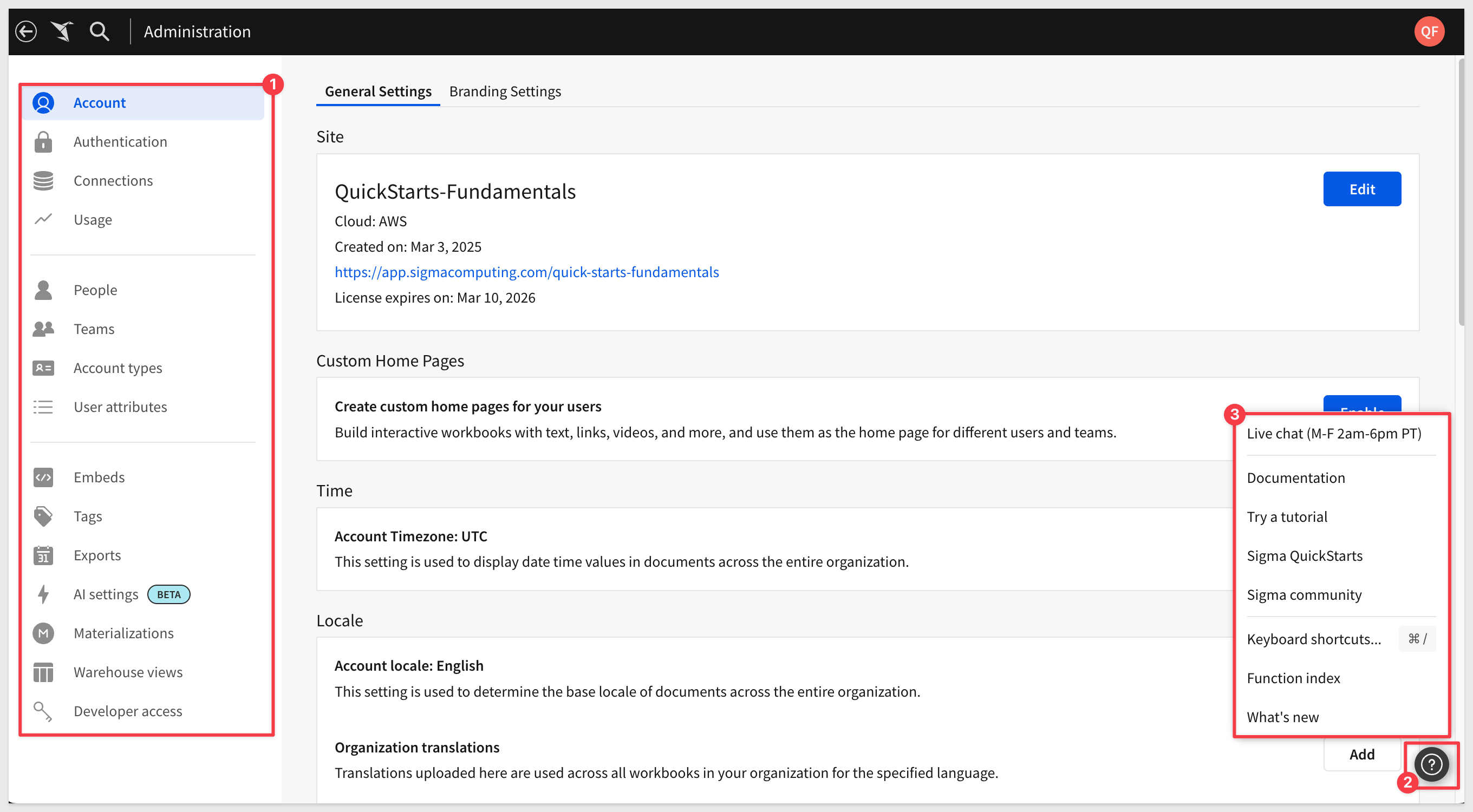Switch to the Branding Settings tab

[x=505, y=91]
